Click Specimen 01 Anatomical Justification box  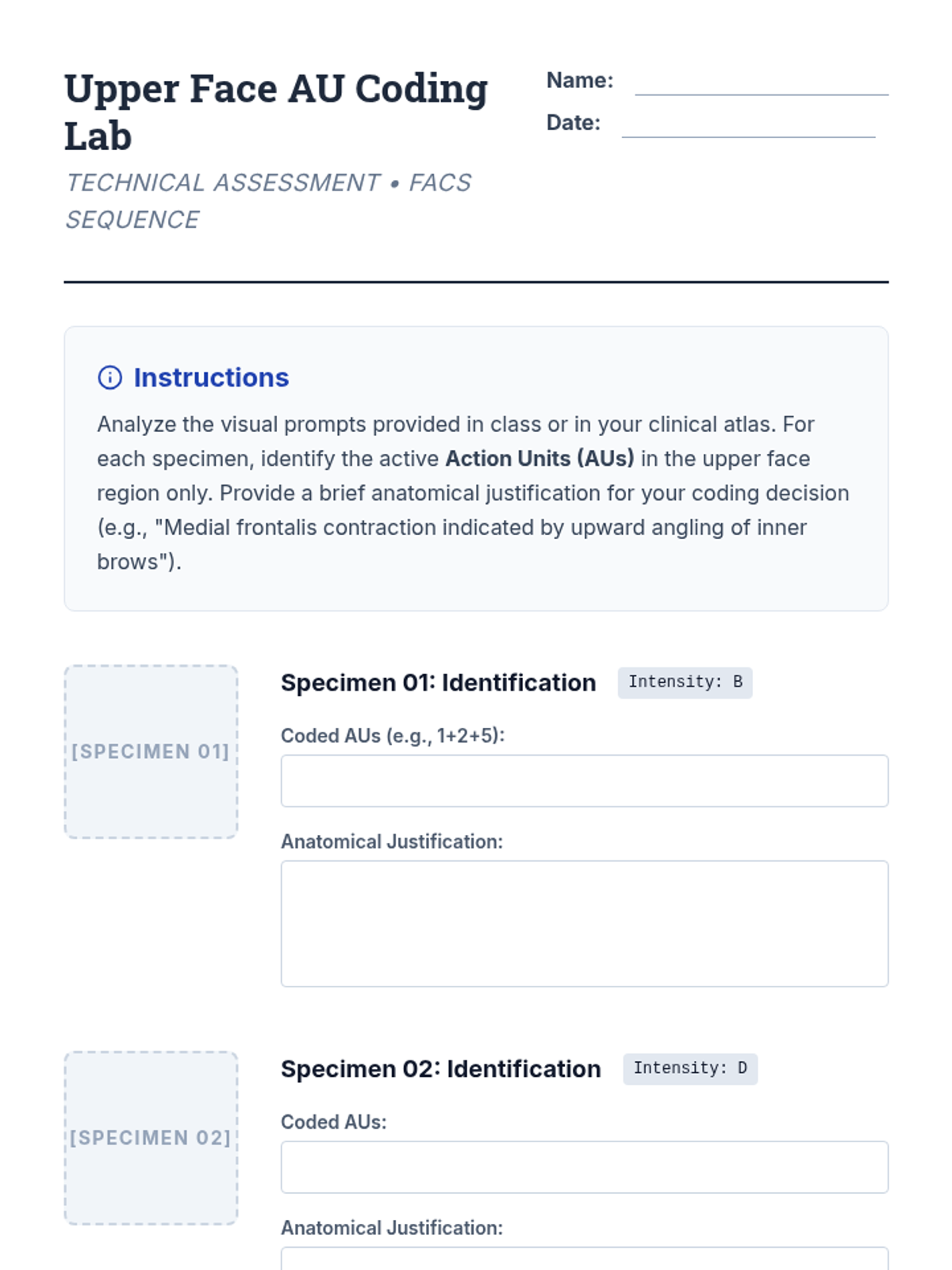tap(585, 924)
